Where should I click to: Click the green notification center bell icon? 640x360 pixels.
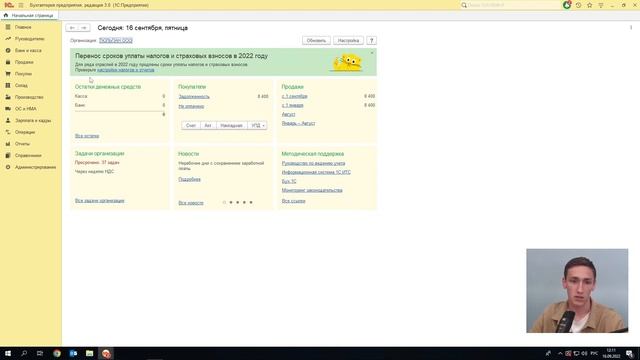click(567, 5)
